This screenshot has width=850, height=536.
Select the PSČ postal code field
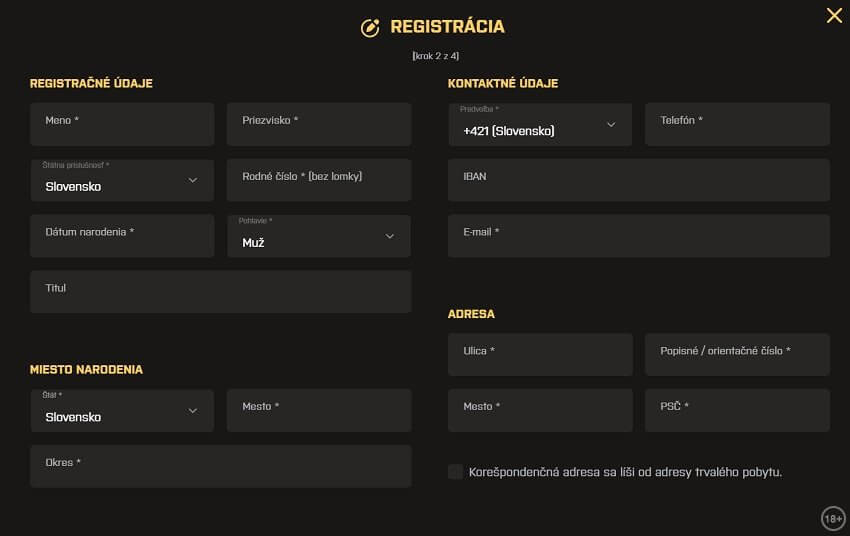point(737,411)
